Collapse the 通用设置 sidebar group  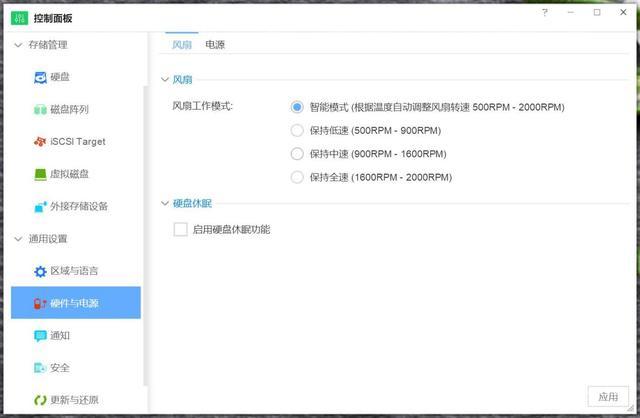[18, 239]
